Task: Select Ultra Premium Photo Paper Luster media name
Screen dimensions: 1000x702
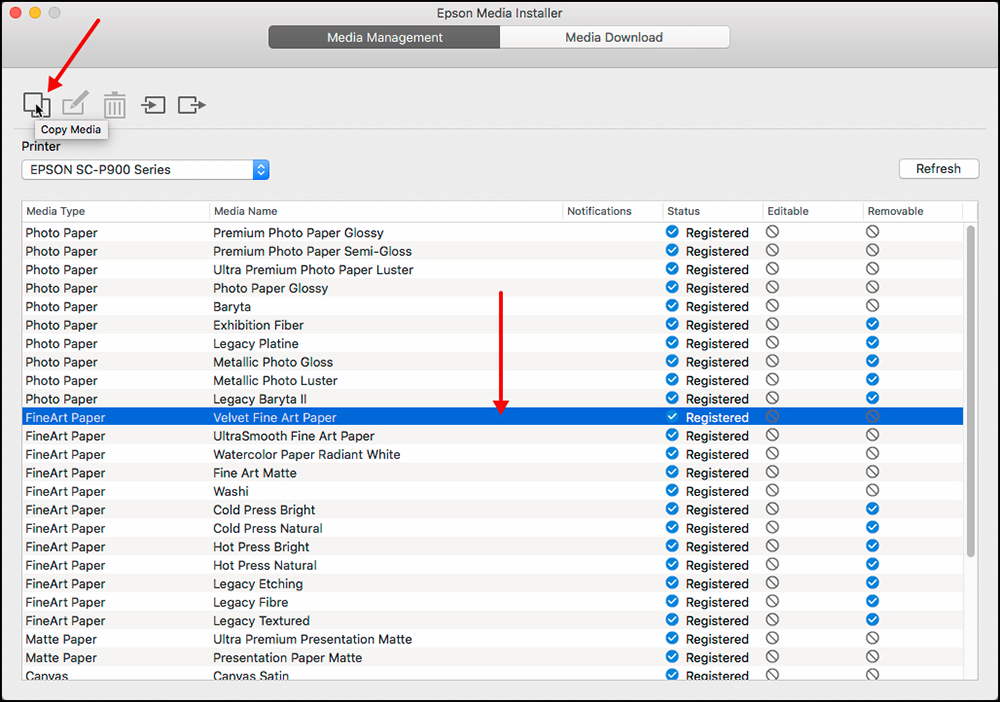Action: (x=313, y=270)
